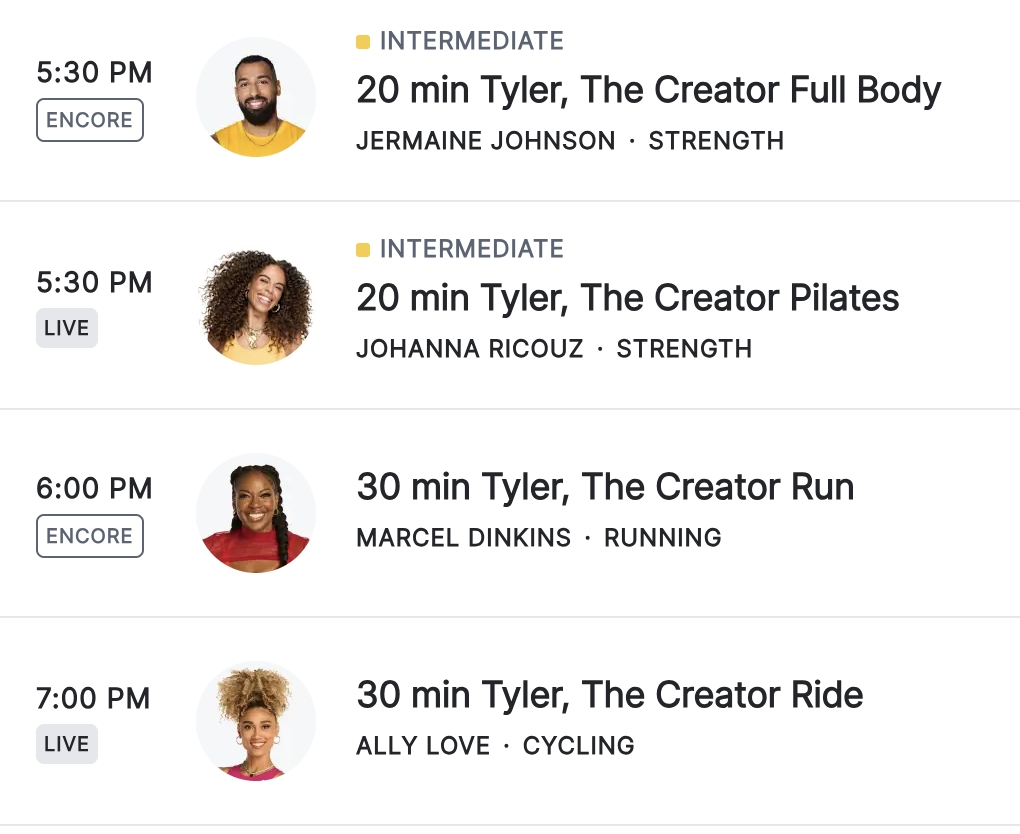1020x834 pixels.
Task: Click the CYCLING category label
Action: [578, 746]
